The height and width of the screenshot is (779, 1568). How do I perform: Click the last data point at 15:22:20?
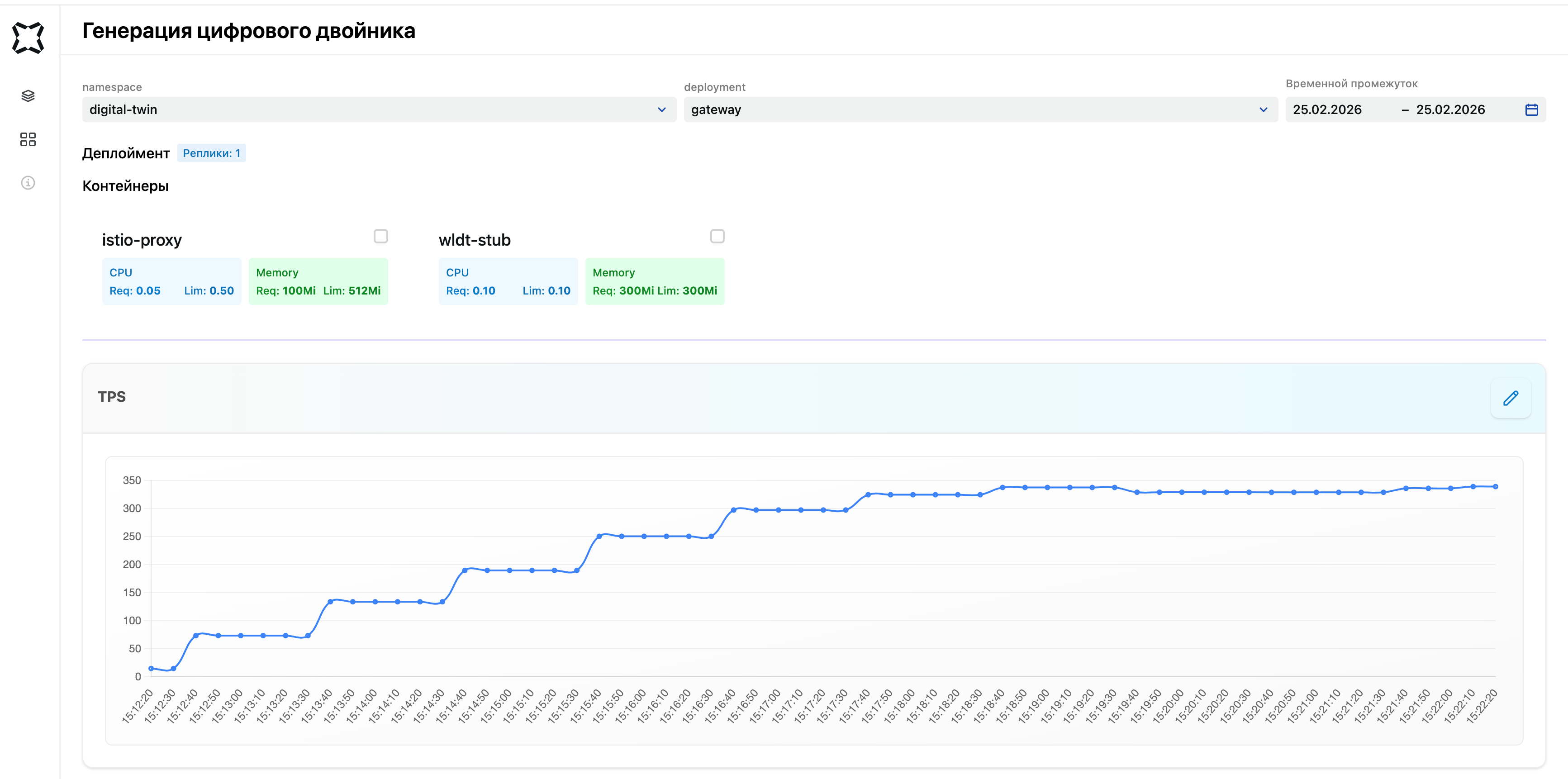1496,486
